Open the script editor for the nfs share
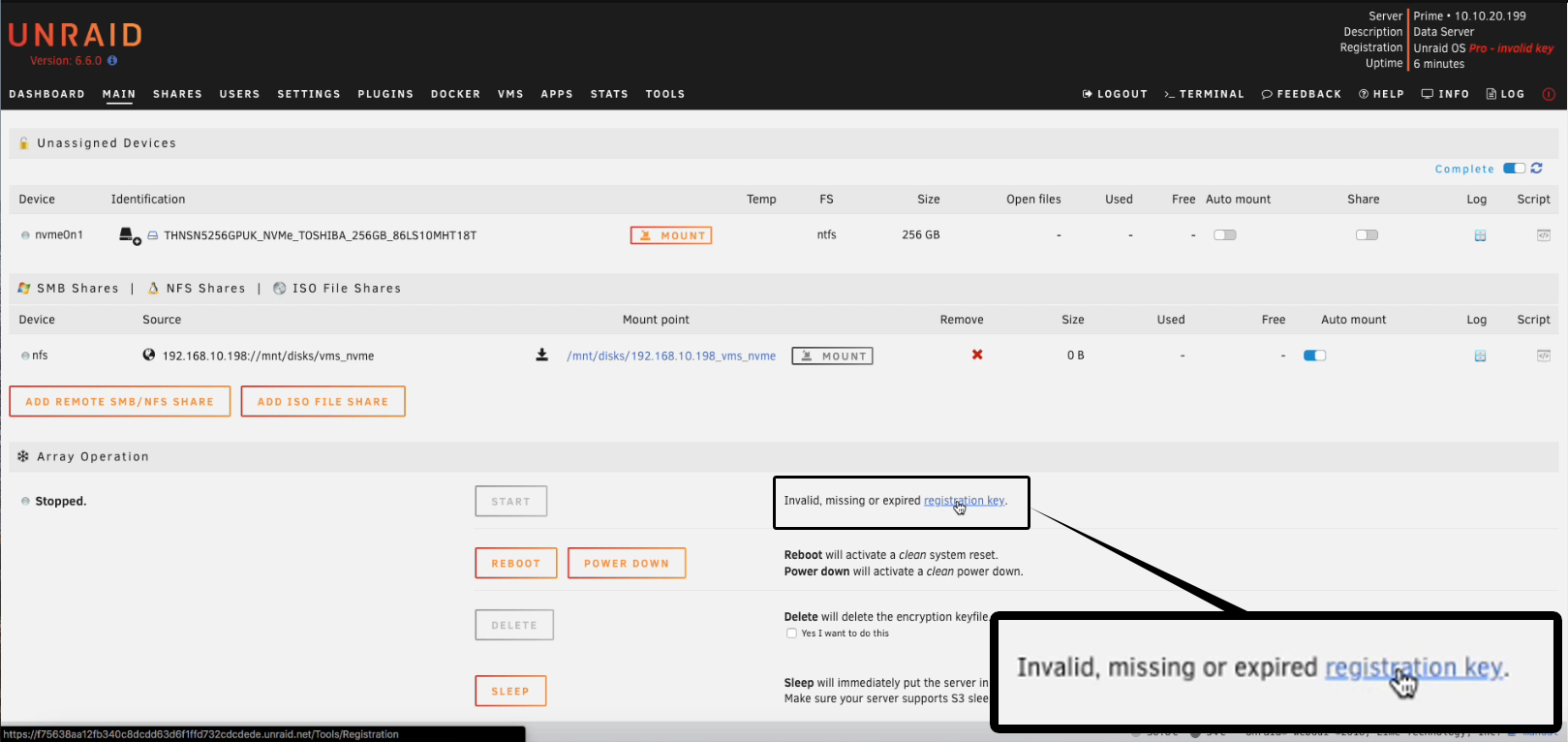The width and height of the screenshot is (1568, 742). [x=1543, y=356]
